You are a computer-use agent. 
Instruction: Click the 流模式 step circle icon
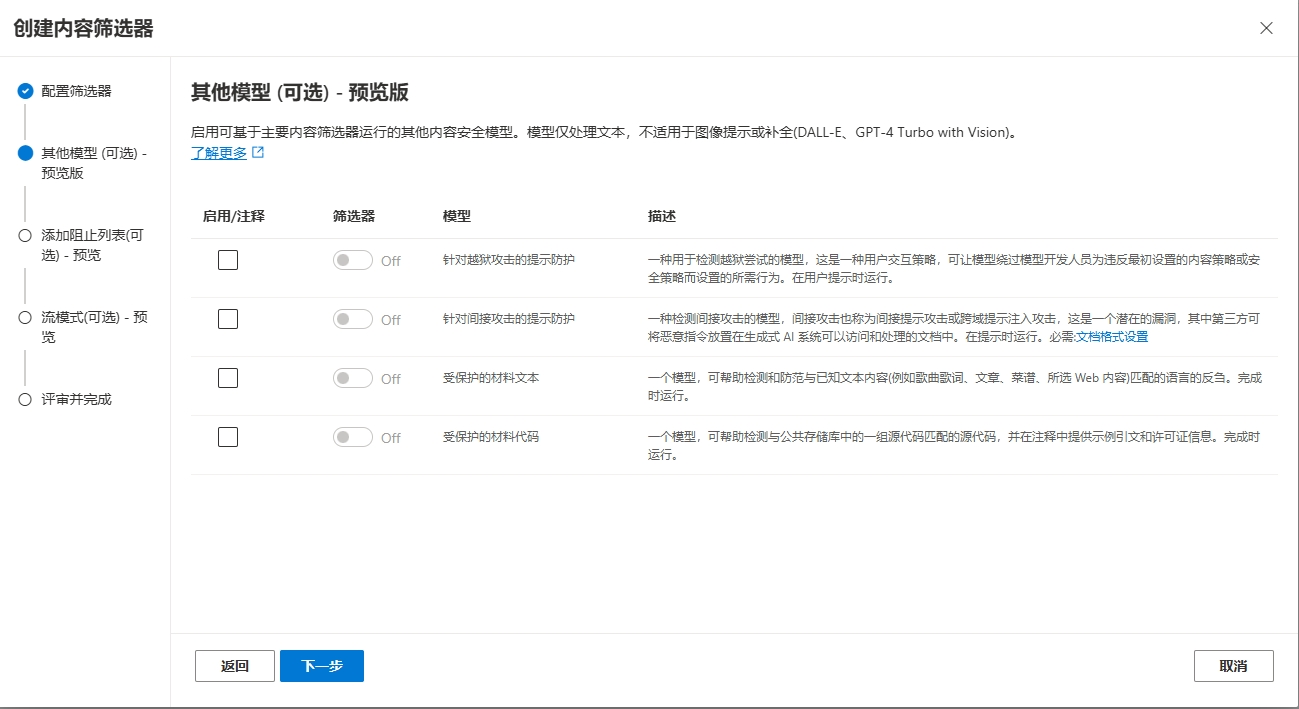point(25,317)
